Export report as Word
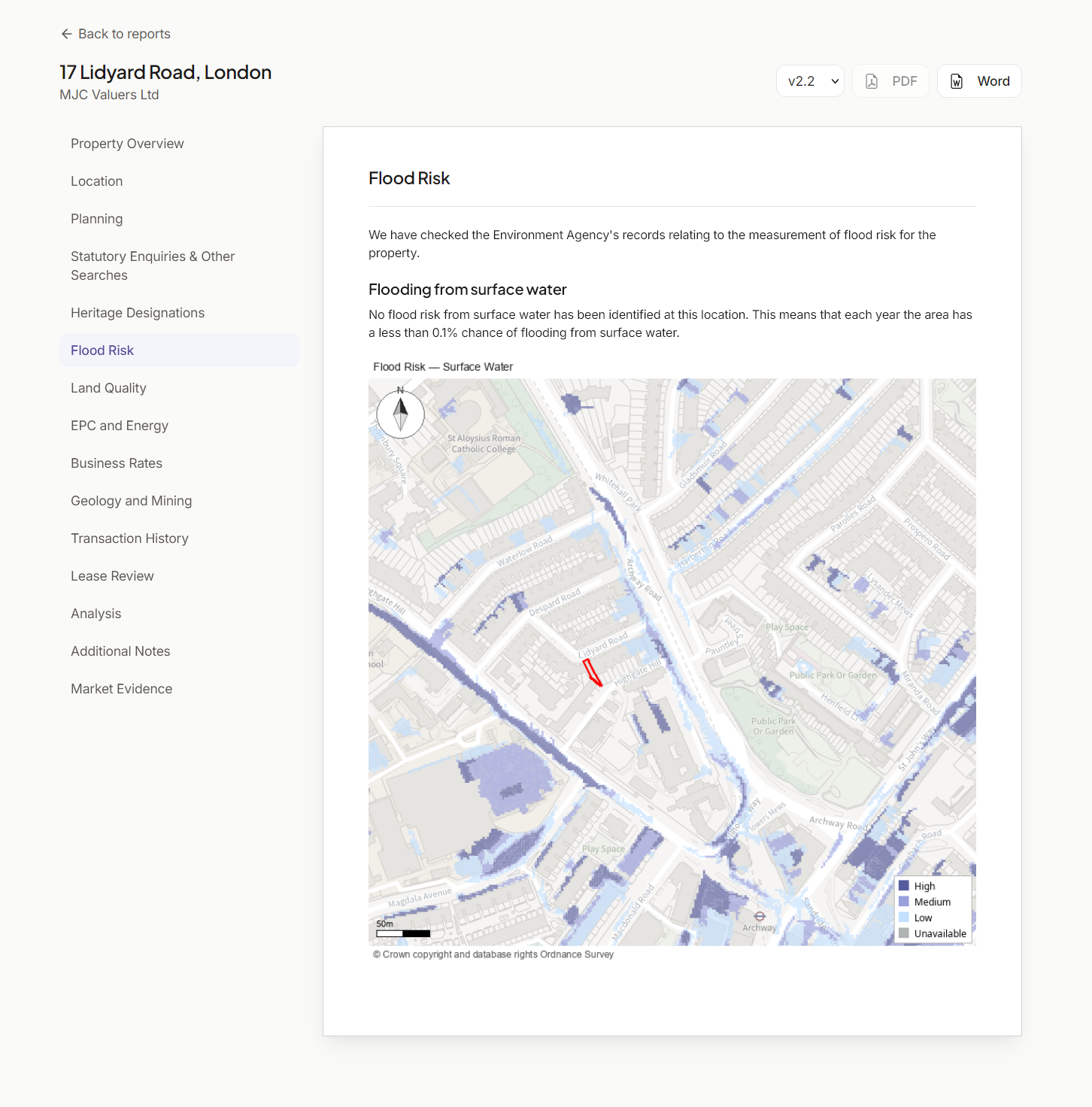The width and height of the screenshot is (1092, 1107). click(x=979, y=81)
